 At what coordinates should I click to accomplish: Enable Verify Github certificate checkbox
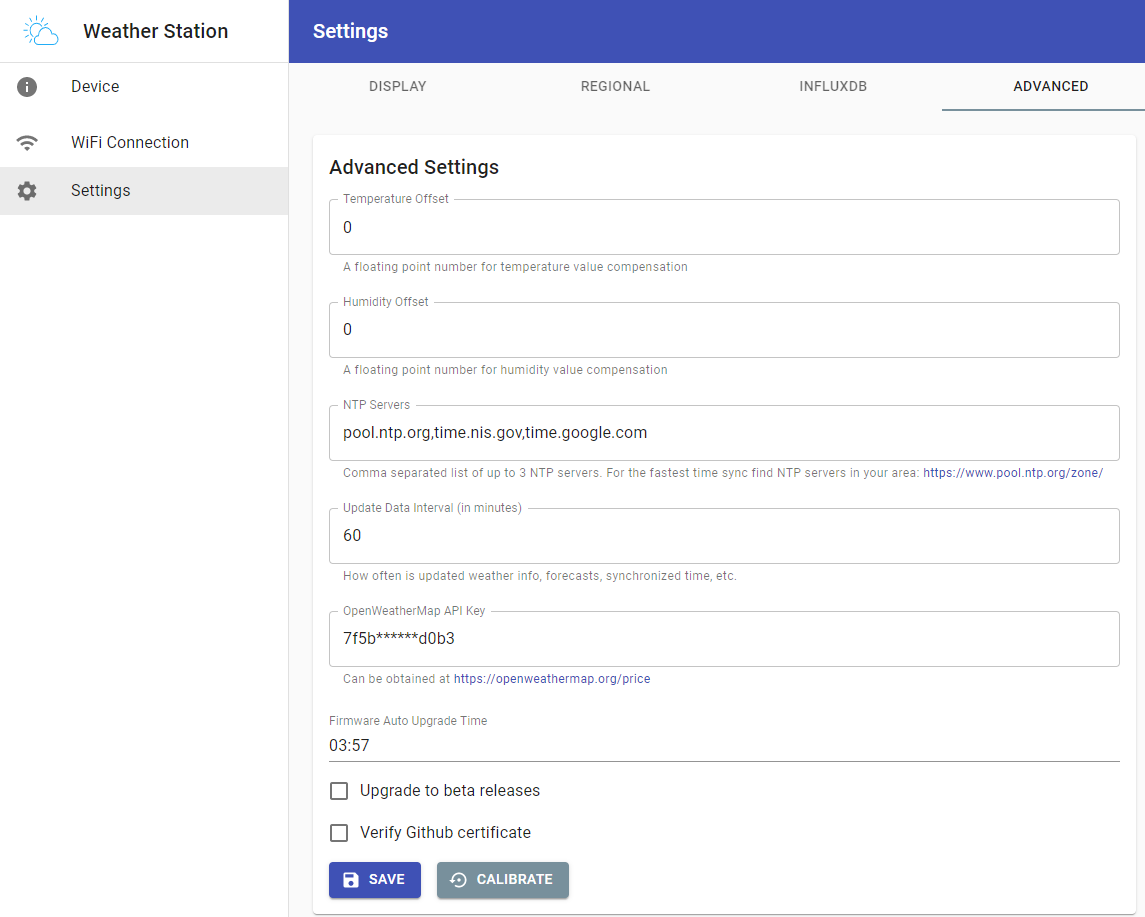pyautogui.click(x=339, y=832)
